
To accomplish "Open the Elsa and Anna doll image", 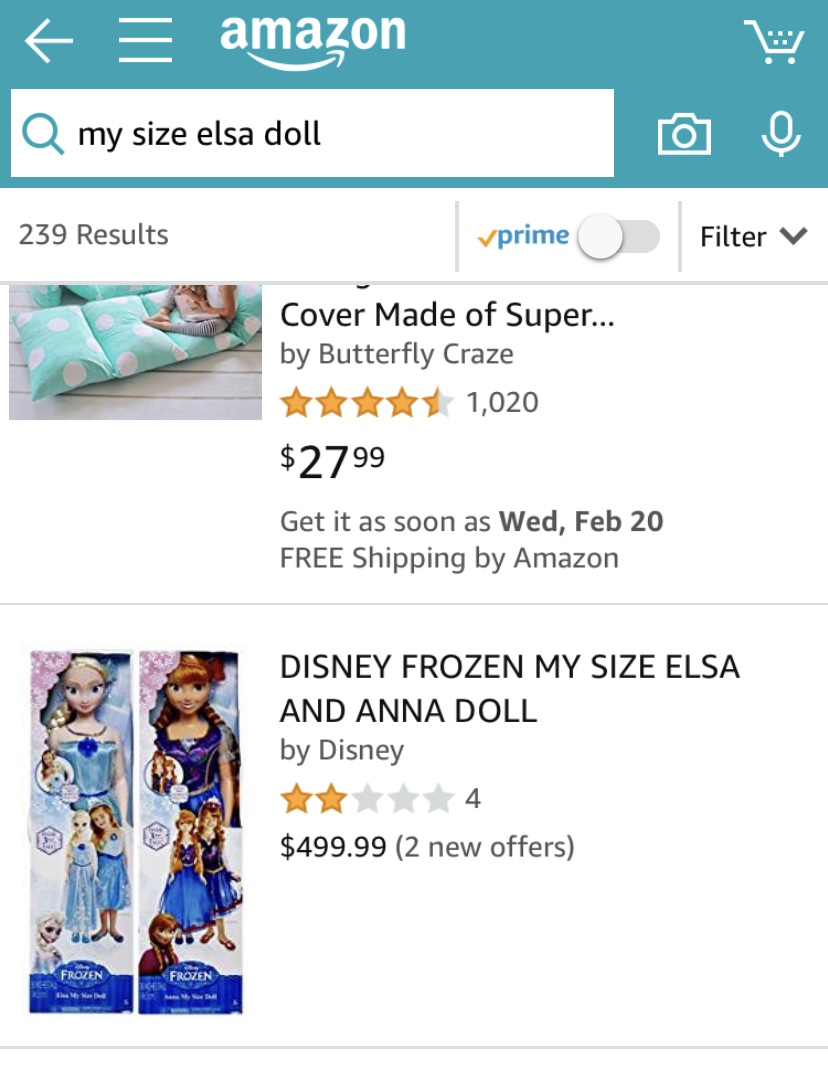I will tap(135, 832).
